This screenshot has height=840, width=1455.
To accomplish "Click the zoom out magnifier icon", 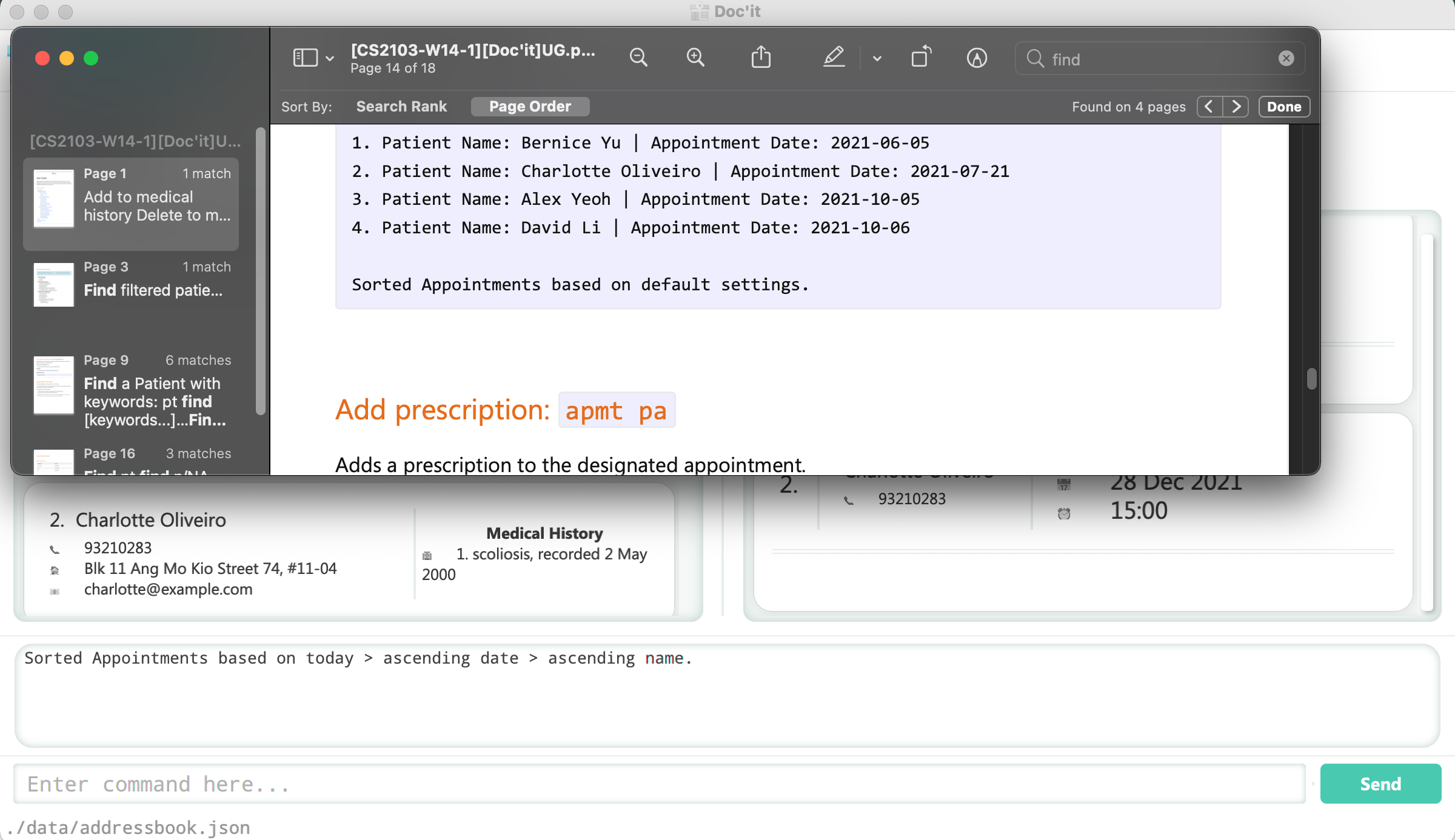I will pyautogui.click(x=638, y=58).
